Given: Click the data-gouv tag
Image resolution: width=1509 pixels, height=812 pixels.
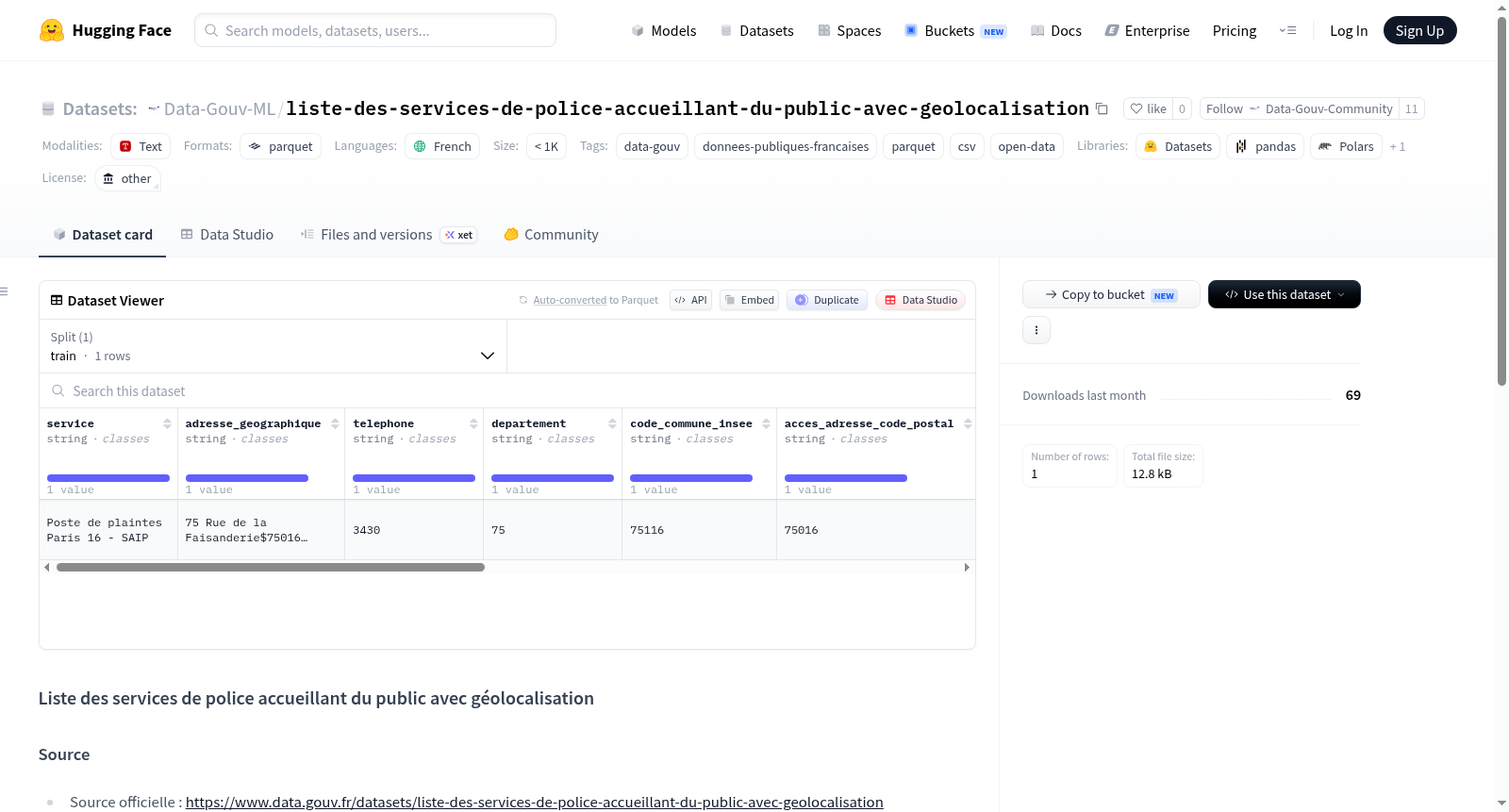Looking at the screenshot, I should coord(652,146).
